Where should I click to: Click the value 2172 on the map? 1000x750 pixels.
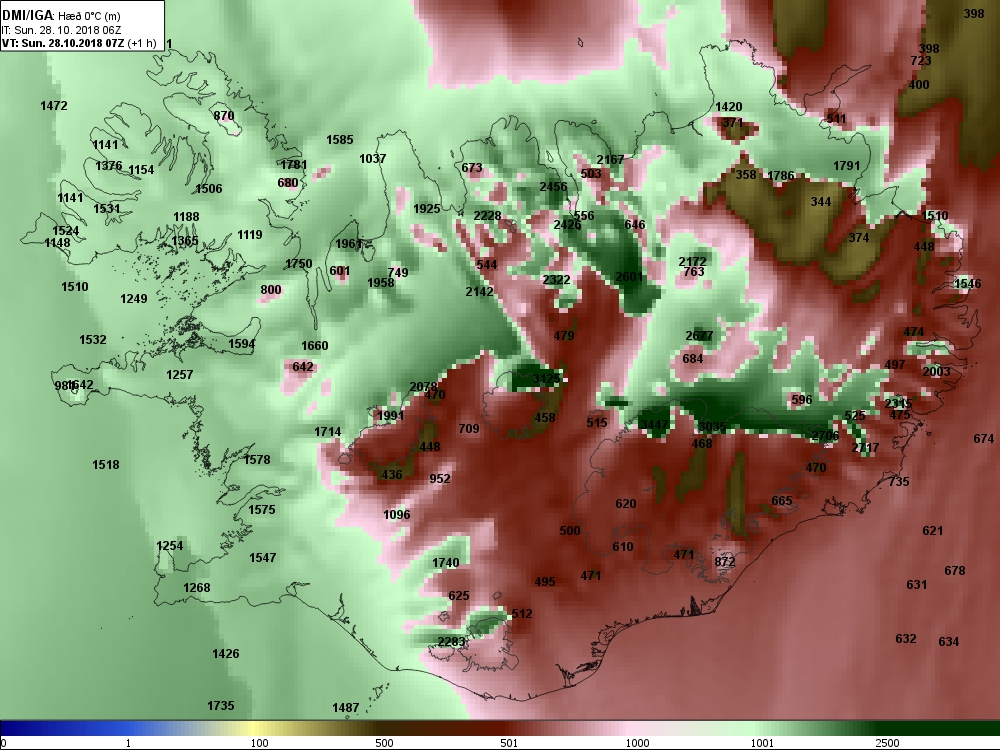pyautogui.click(x=693, y=261)
